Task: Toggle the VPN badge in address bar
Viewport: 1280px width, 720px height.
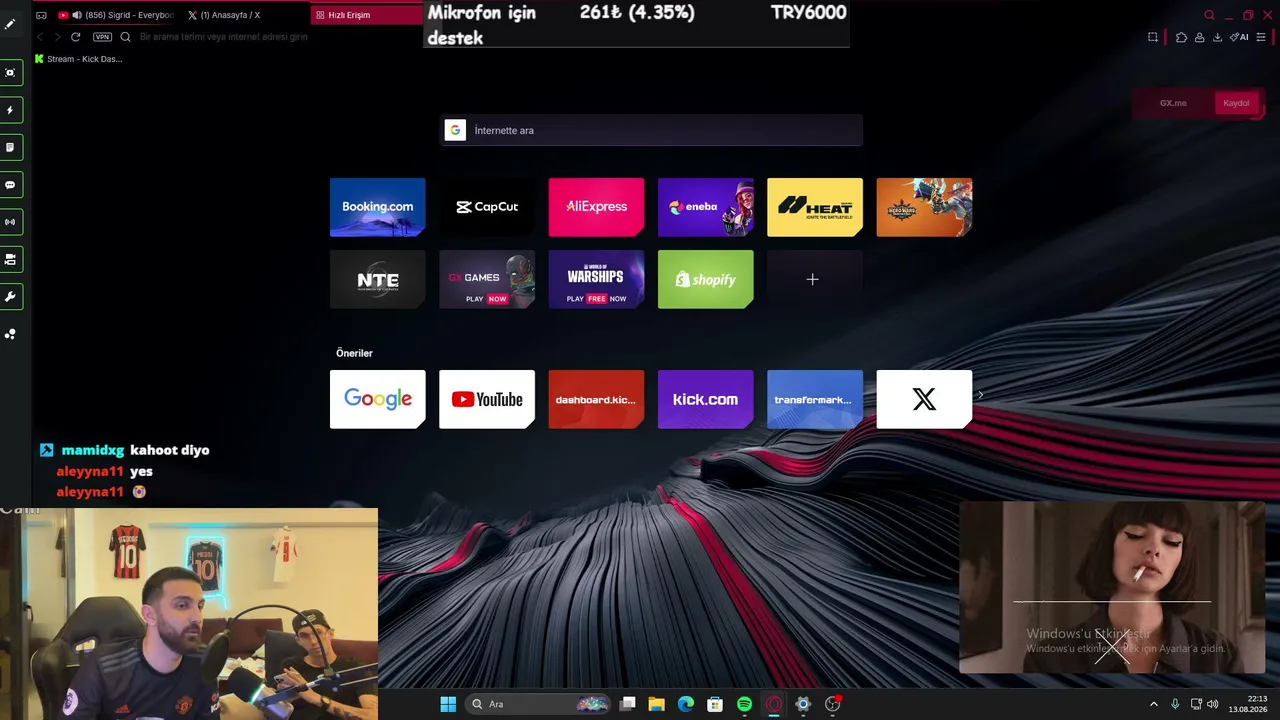Action: click(102, 37)
